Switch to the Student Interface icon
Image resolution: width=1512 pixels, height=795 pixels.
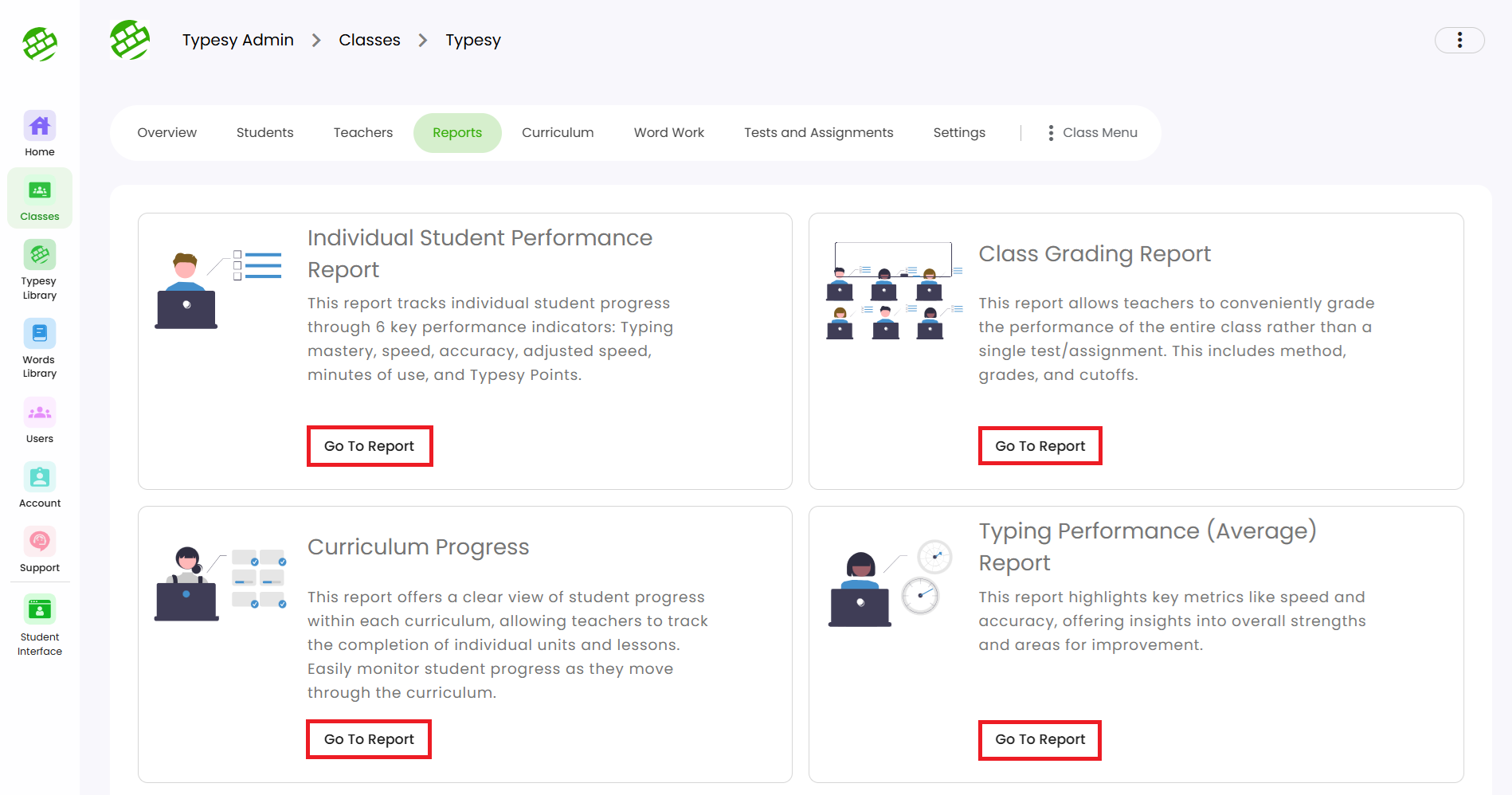pyautogui.click(x=40, y=611)
